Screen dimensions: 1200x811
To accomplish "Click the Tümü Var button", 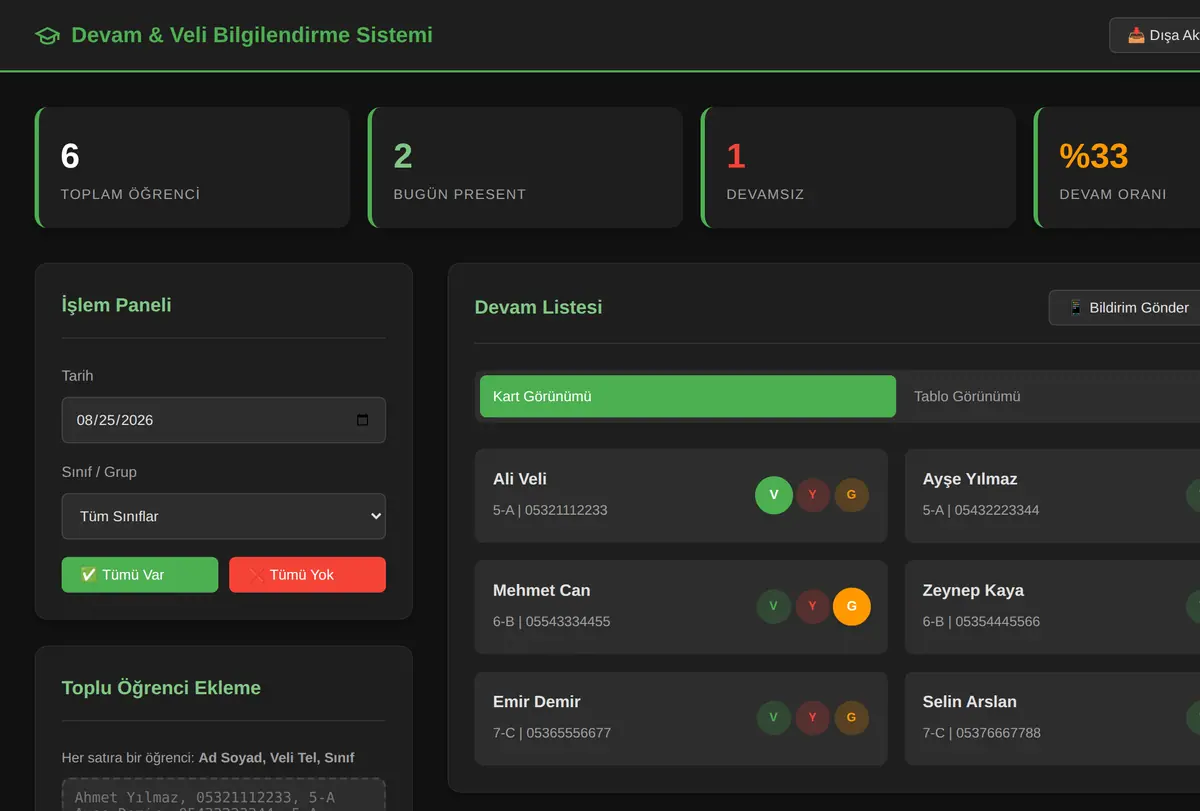I will coord(140,575).
